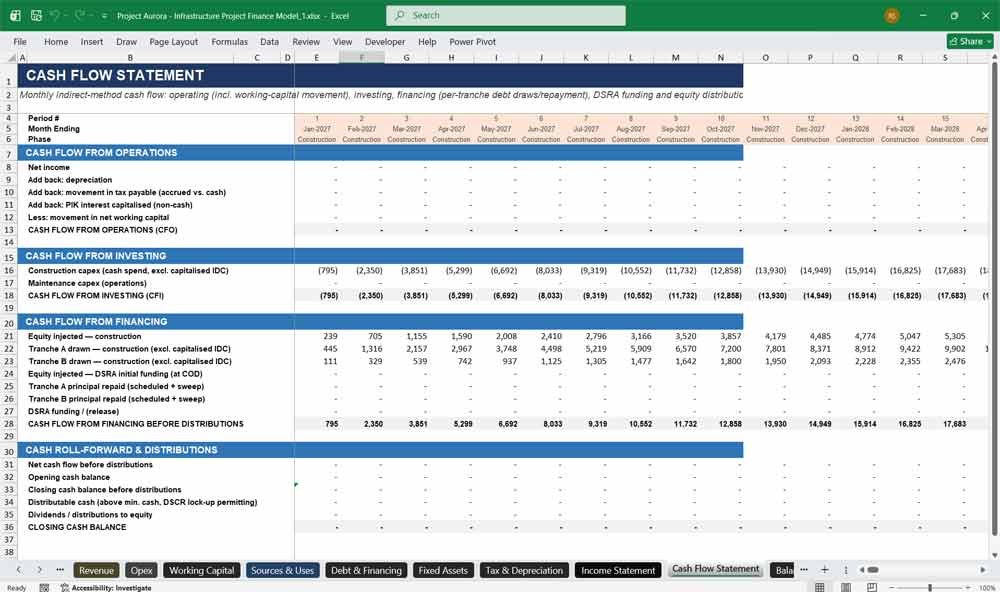The height and width of the screenshot is (592, 1000).
Task: Open the Help ribbon tab
Action: coord(427,41)
